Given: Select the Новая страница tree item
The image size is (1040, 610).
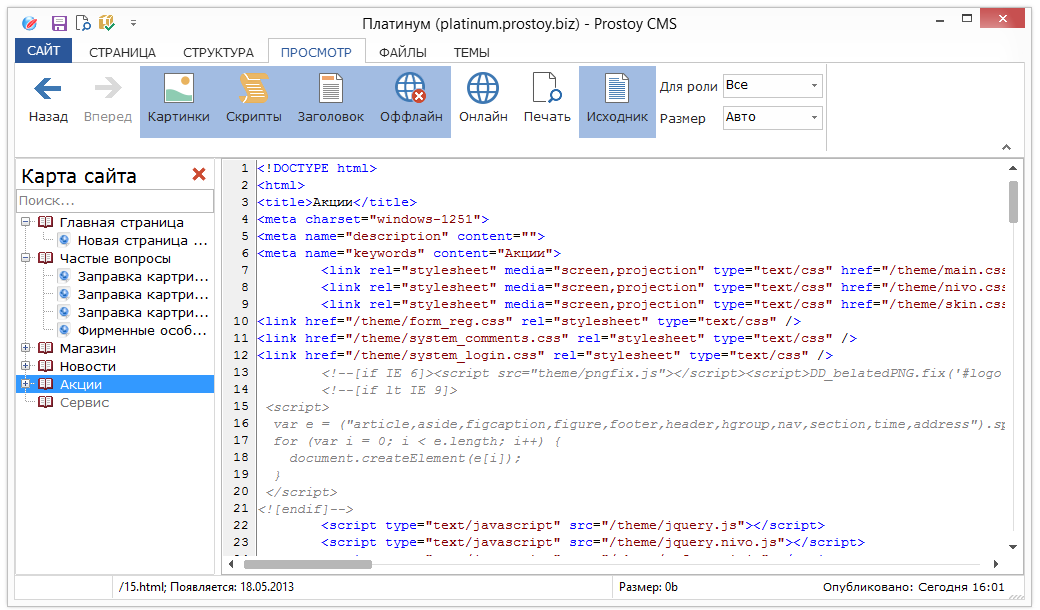Looking at the screenshot, I should tap(143, 241).
